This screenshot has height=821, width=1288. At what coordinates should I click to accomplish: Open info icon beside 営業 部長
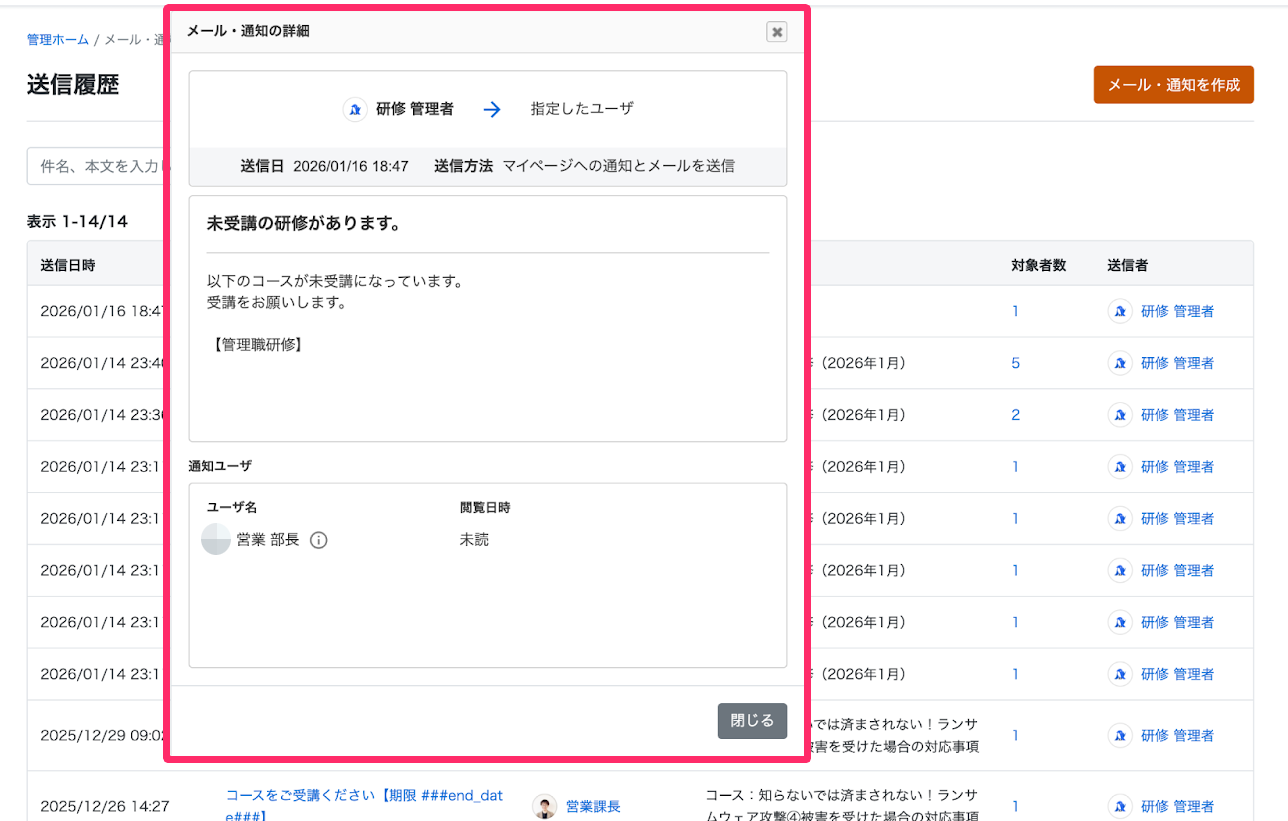click(x=319, y=540)
